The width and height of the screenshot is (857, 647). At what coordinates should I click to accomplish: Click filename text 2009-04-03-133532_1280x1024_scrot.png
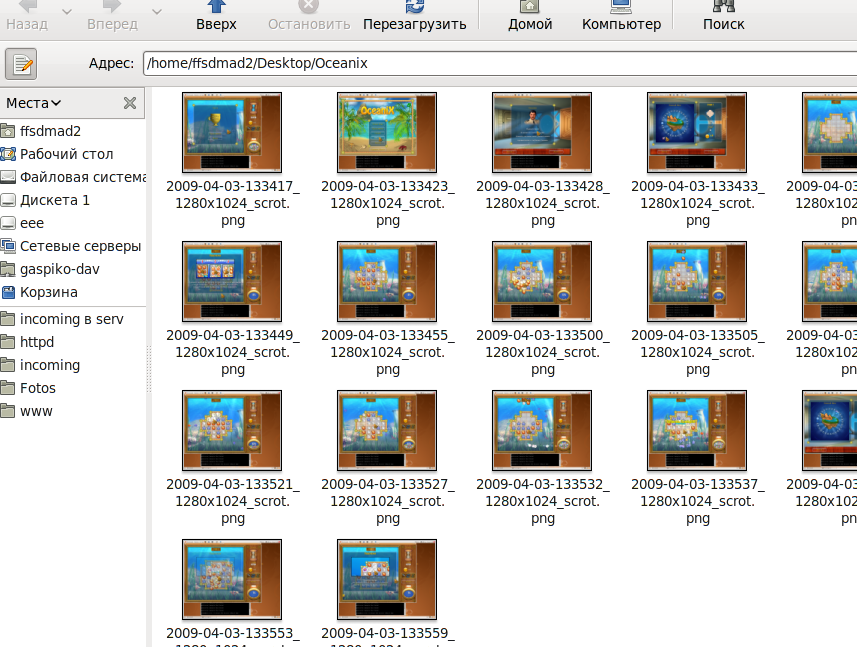pyautogui.click(x=543, y=502)
